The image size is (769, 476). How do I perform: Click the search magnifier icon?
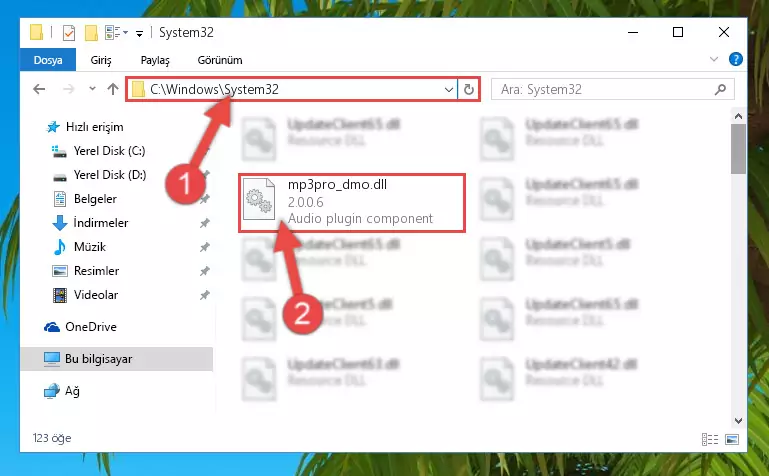tap(720, 89)
